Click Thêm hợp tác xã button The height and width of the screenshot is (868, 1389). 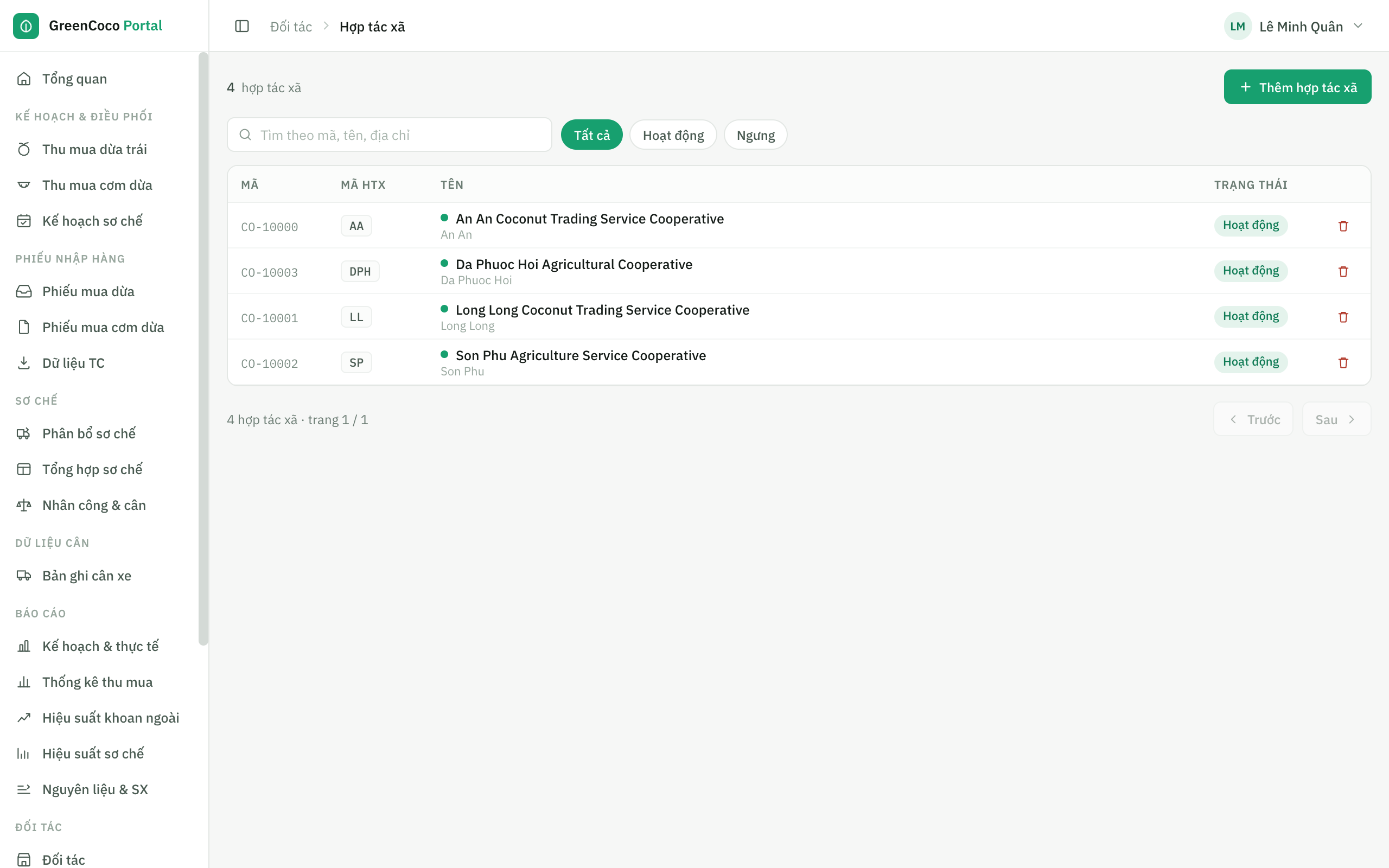tap(1297, 87)
